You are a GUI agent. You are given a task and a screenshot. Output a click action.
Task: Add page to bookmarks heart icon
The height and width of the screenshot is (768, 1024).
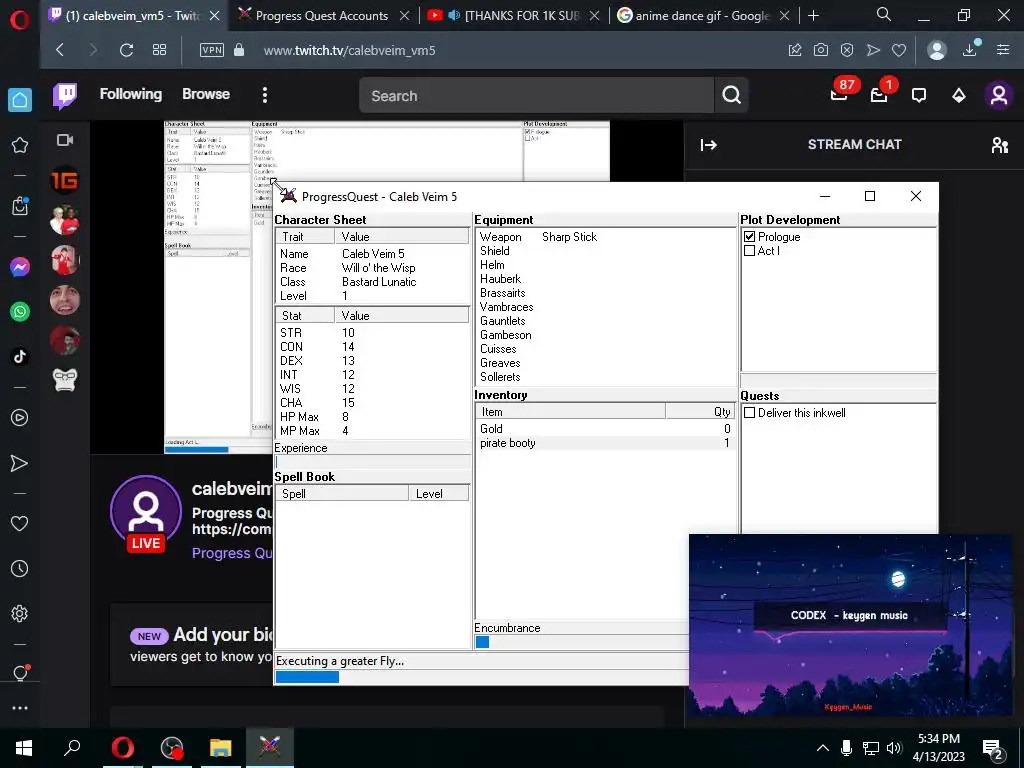pyautogui.click(x=899, y=50)
